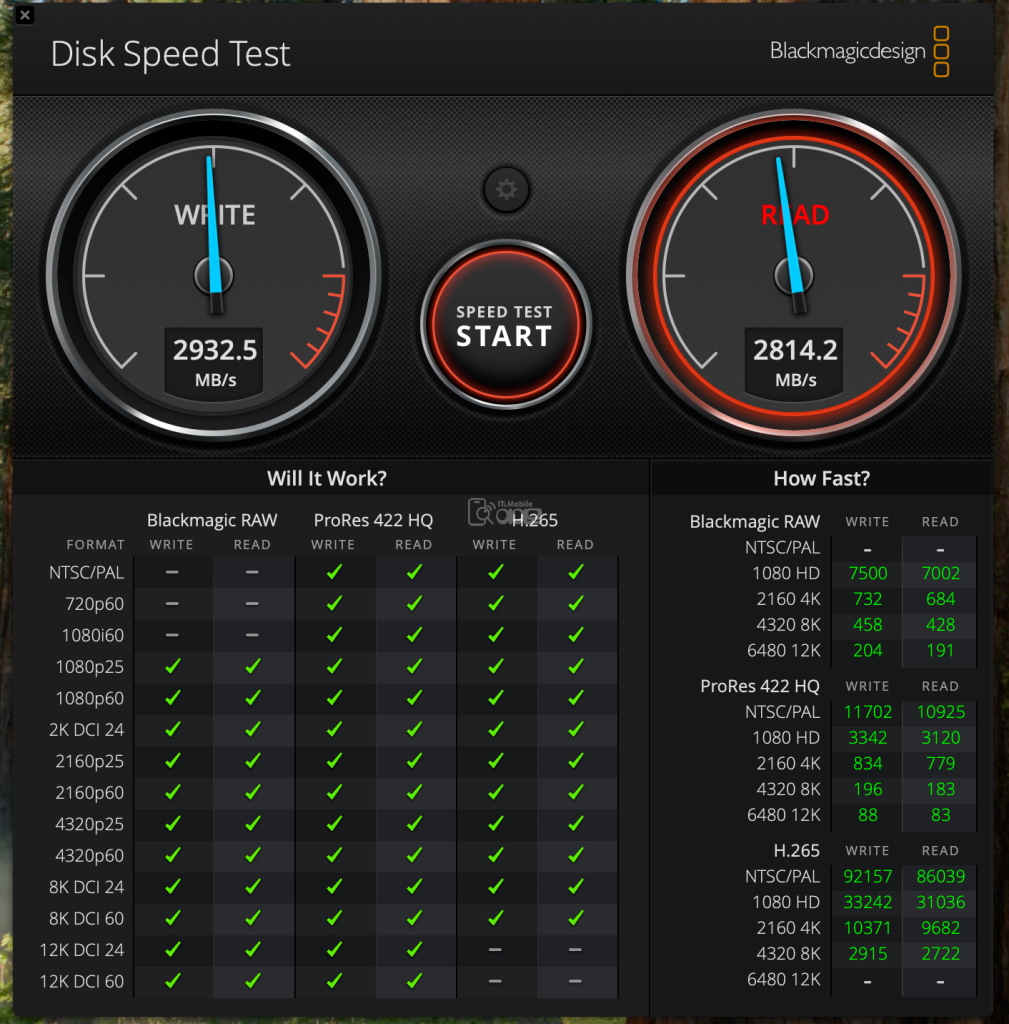1009x1024 pixels.
Task: Click the Disk Speed Test title
Action: tap(170, 54)
